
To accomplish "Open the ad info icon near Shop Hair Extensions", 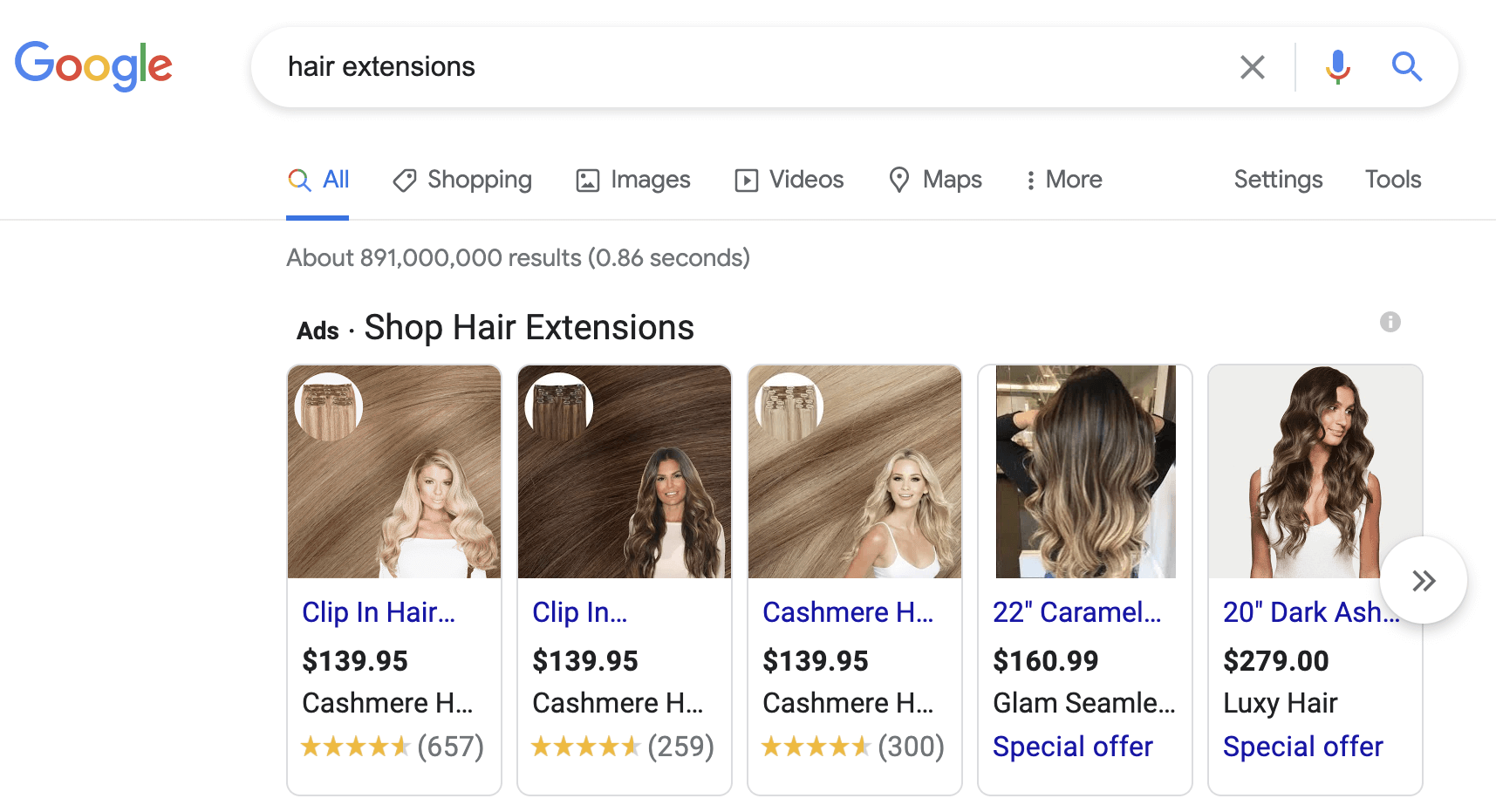I will click(1390, 322).
